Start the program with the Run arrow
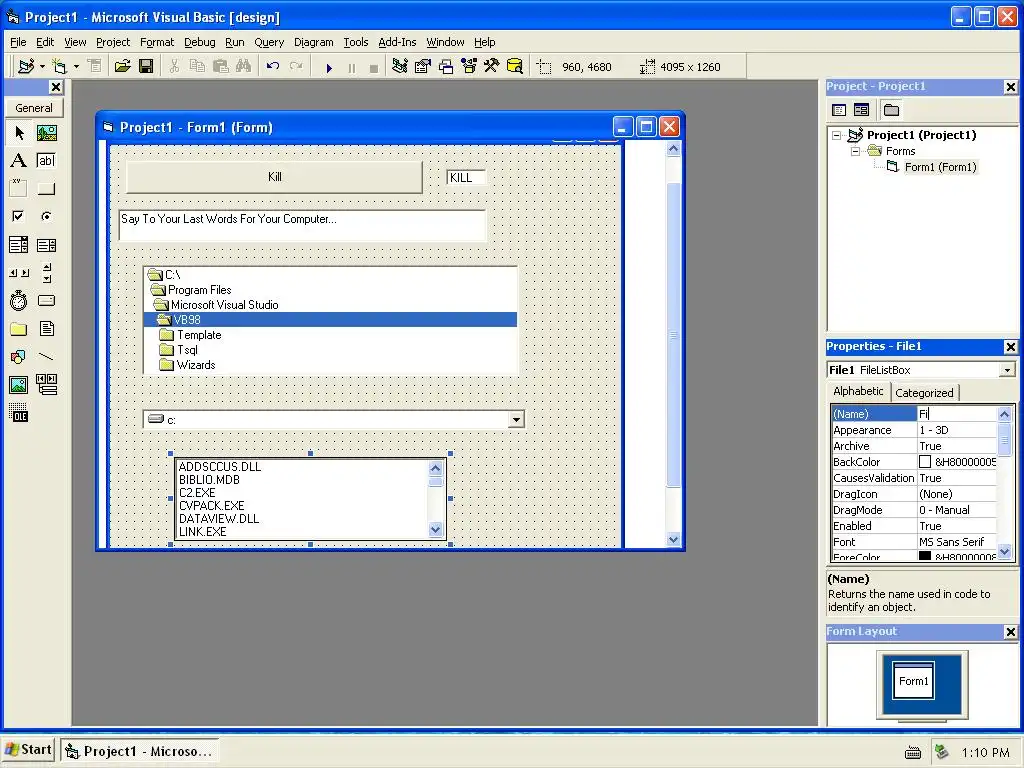1024x768 pixels. click(x=329, y=67)
